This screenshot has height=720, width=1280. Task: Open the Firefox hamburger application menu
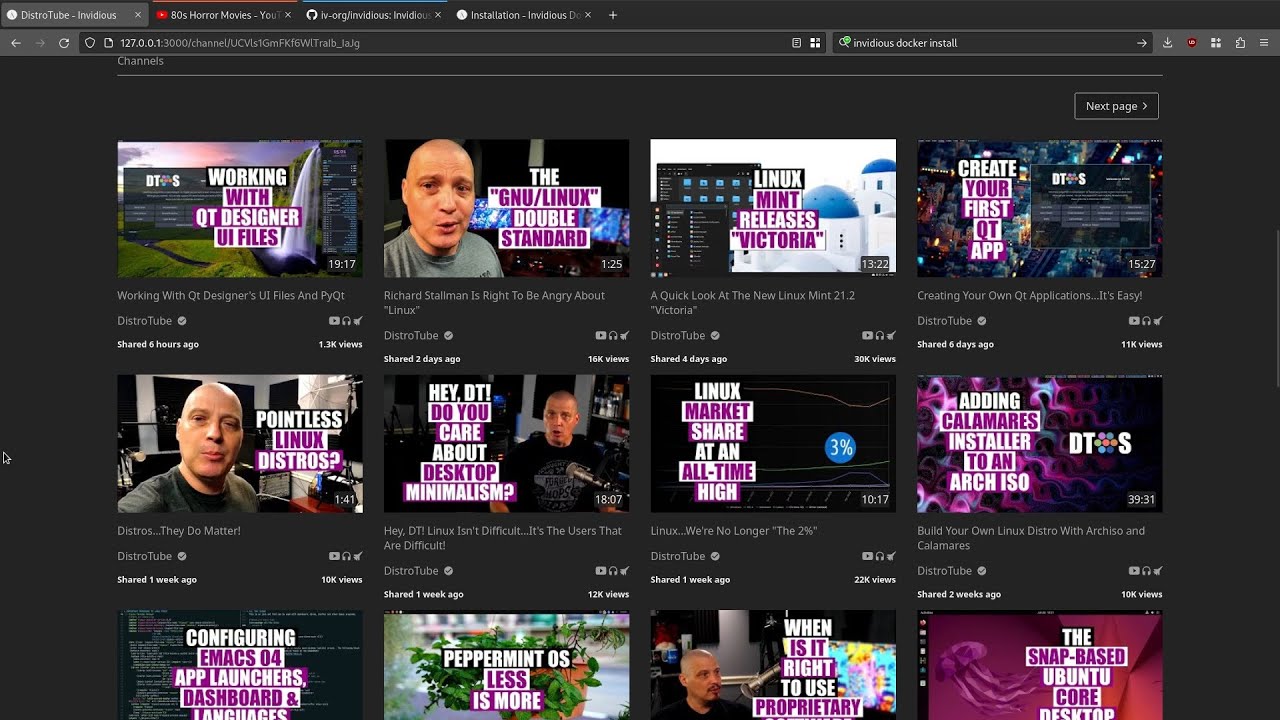pos(1264,43)
